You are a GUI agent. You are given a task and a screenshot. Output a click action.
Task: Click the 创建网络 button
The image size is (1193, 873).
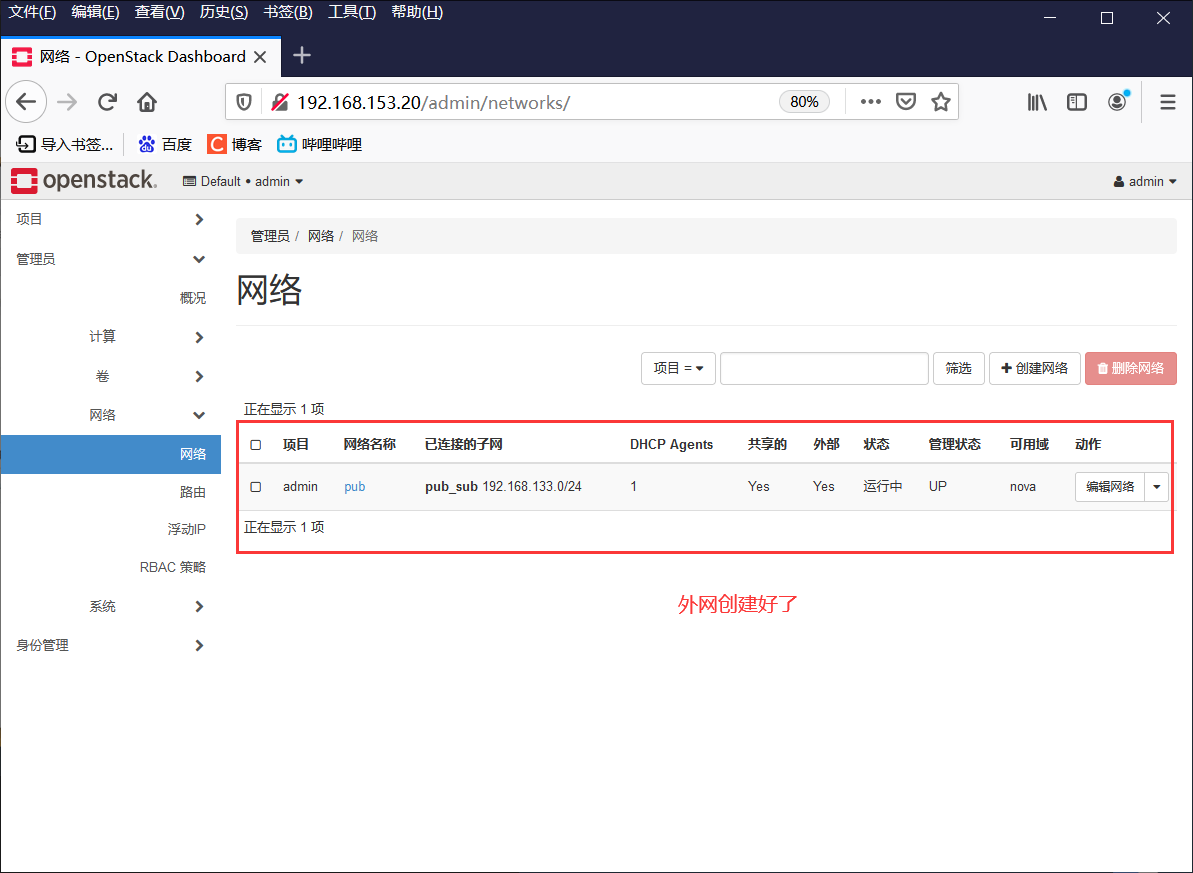pyautogui.click(x=1034, y=368)
